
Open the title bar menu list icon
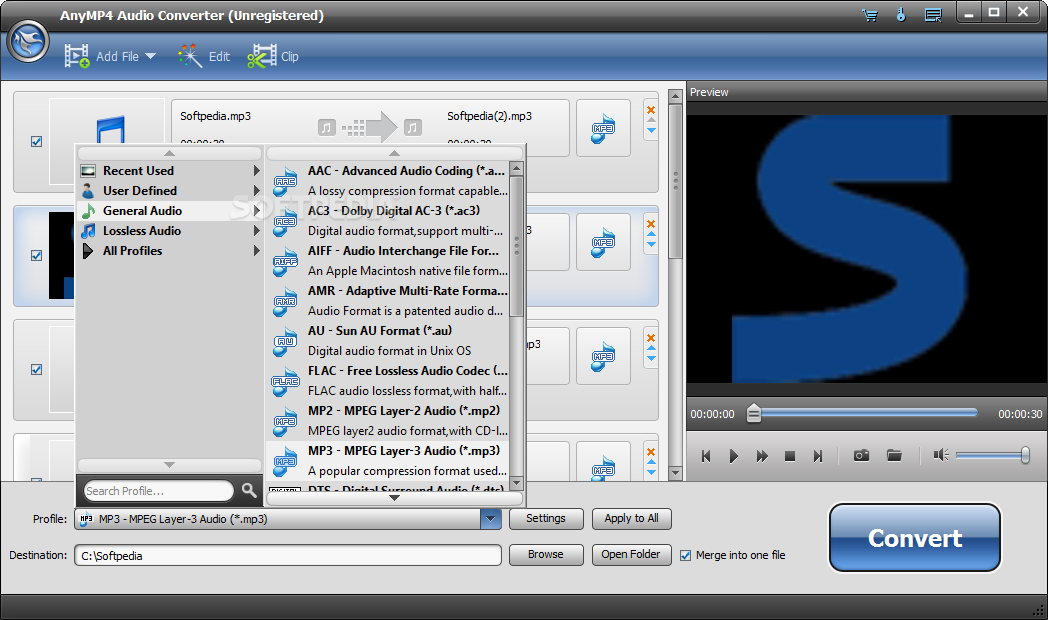point(933,15)
